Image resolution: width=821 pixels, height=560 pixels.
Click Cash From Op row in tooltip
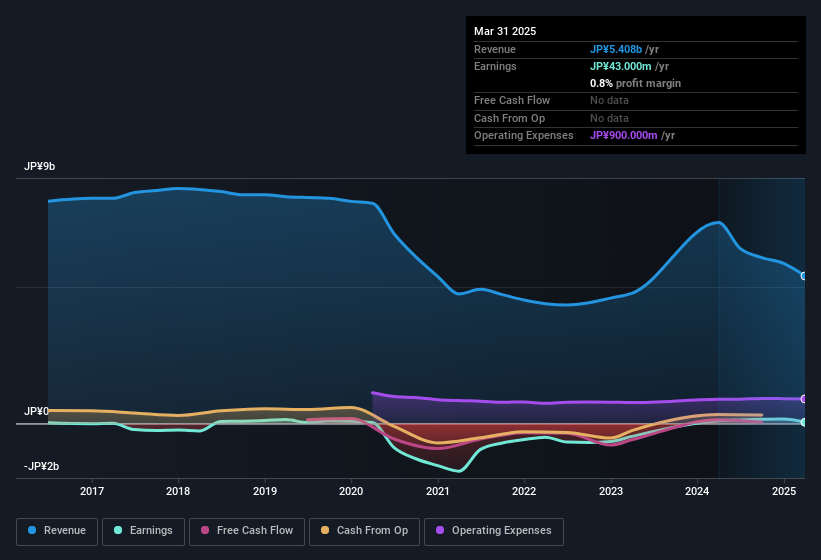[x=636, y=118]
